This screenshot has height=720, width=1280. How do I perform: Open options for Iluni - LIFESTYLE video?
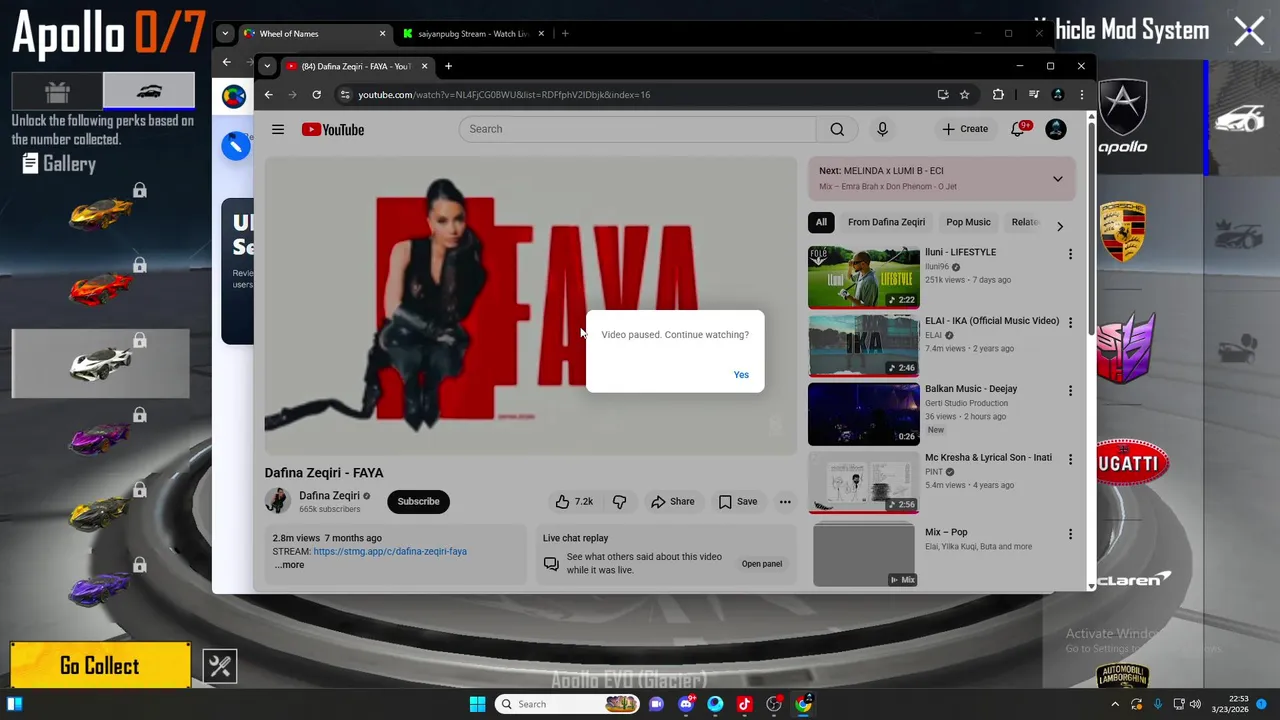[x=1070, y=254]
